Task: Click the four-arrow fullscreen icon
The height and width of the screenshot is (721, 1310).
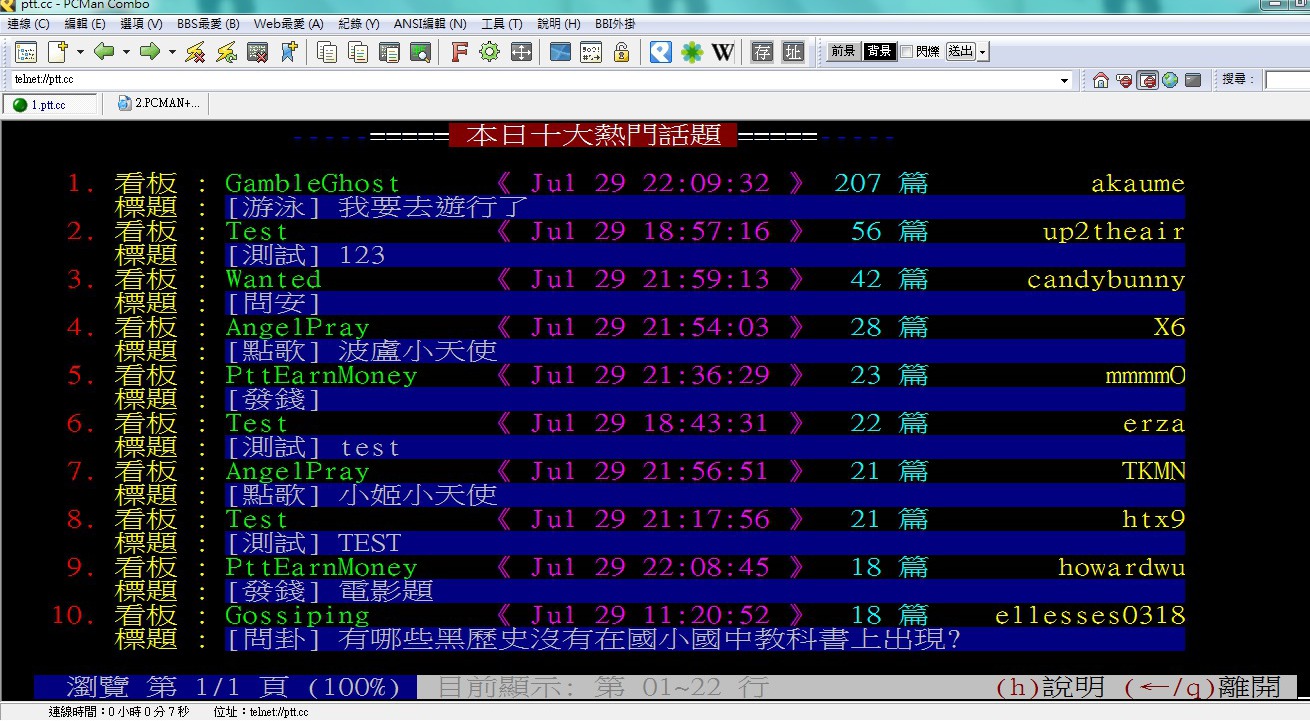Action: (x=521, y=52)
